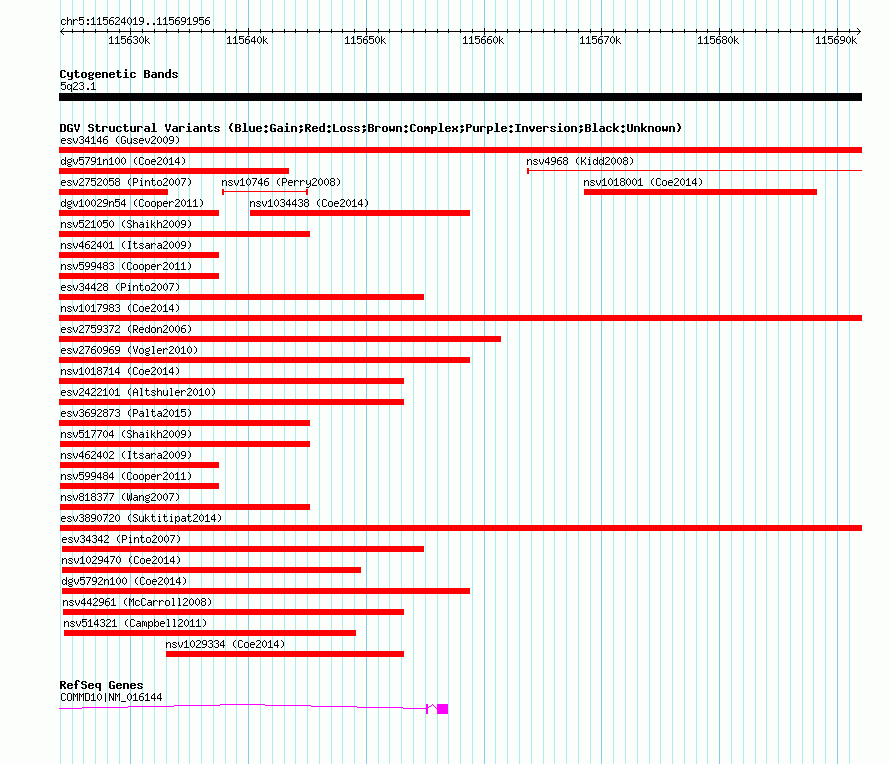
Task: Open the esv2760969 (Vogler2010) label
Action: (129, 350)
